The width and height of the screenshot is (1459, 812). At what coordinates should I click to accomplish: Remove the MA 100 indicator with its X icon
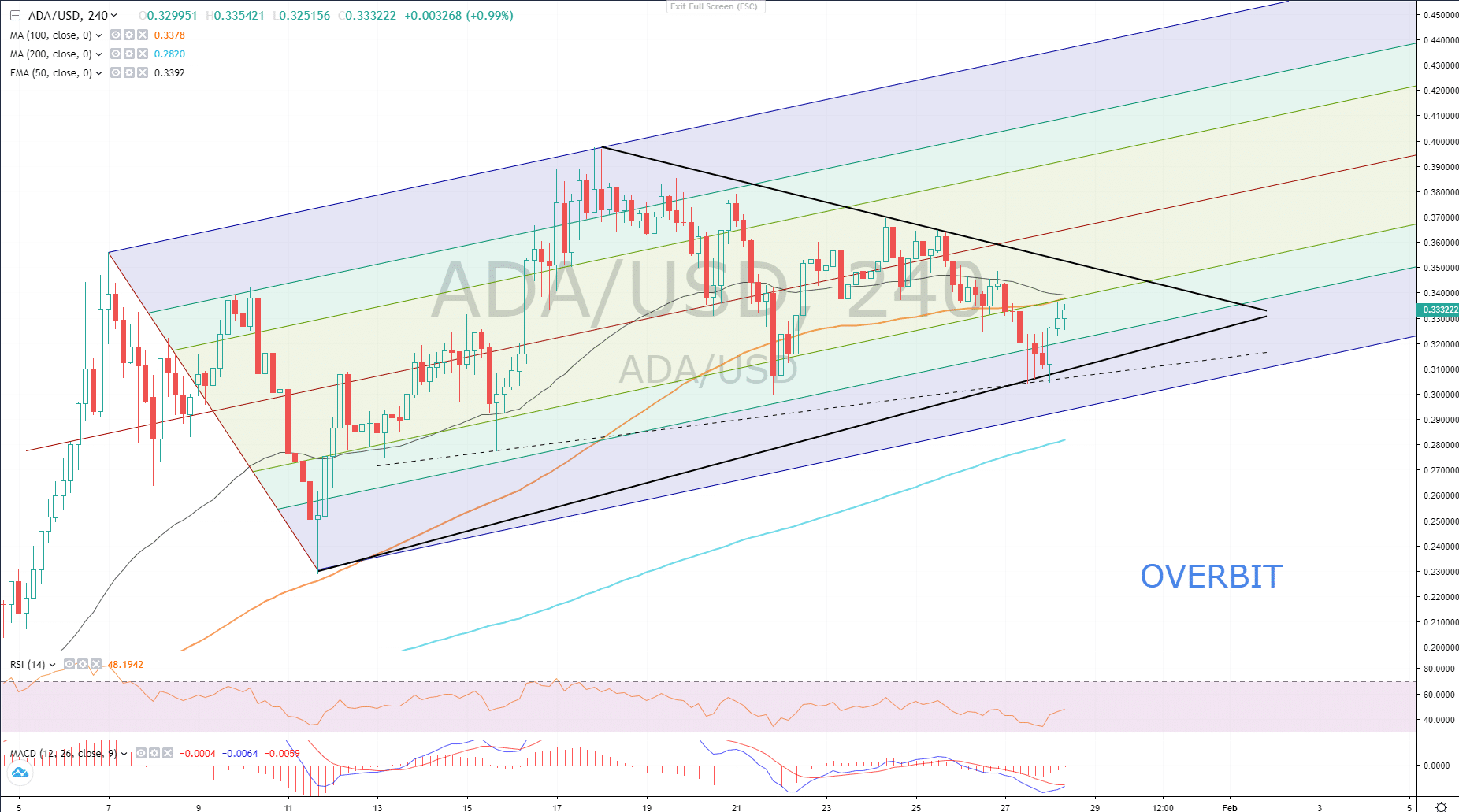coord(143,35)
